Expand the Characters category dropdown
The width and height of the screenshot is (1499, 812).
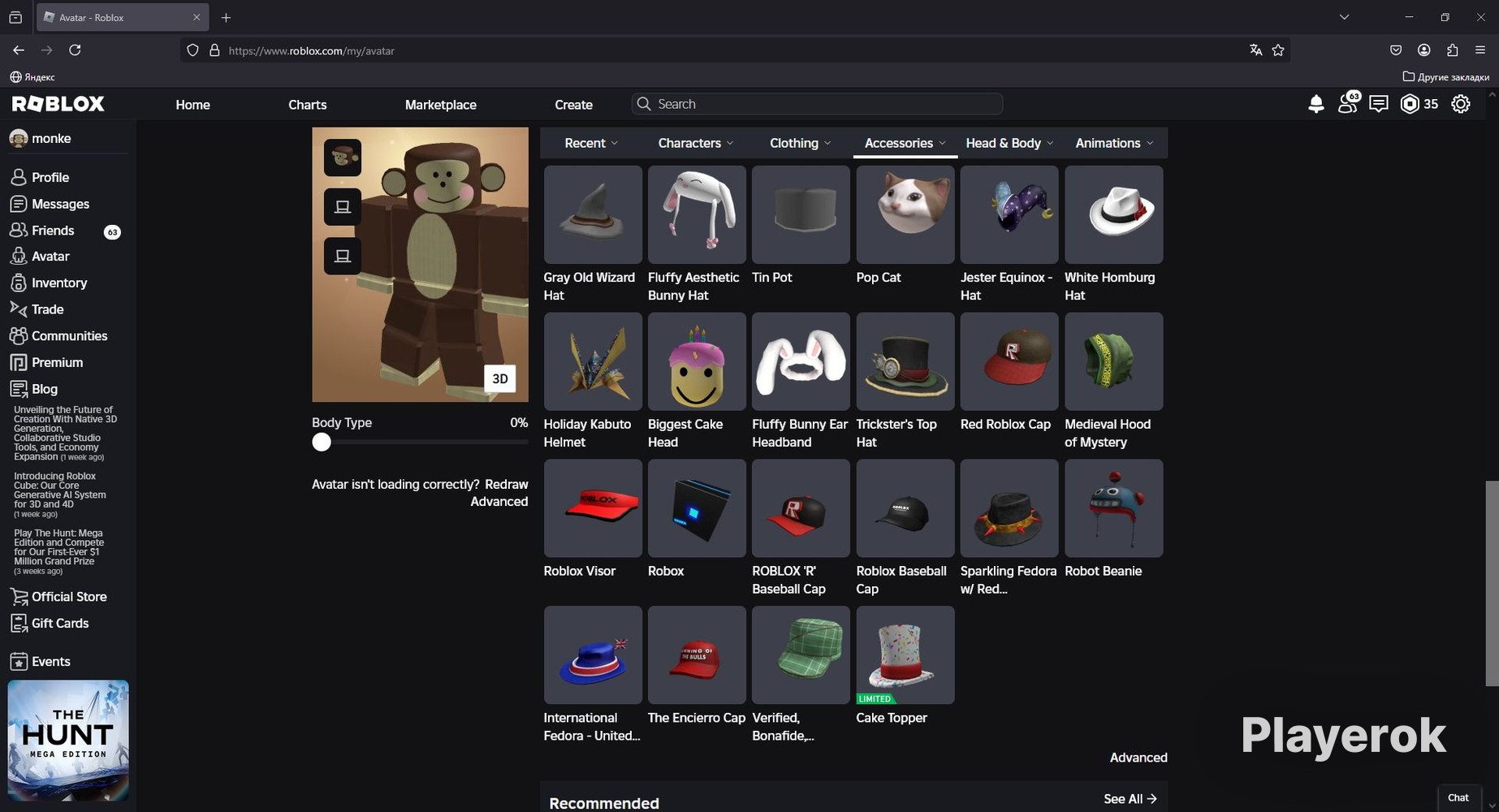pos(696,143)
